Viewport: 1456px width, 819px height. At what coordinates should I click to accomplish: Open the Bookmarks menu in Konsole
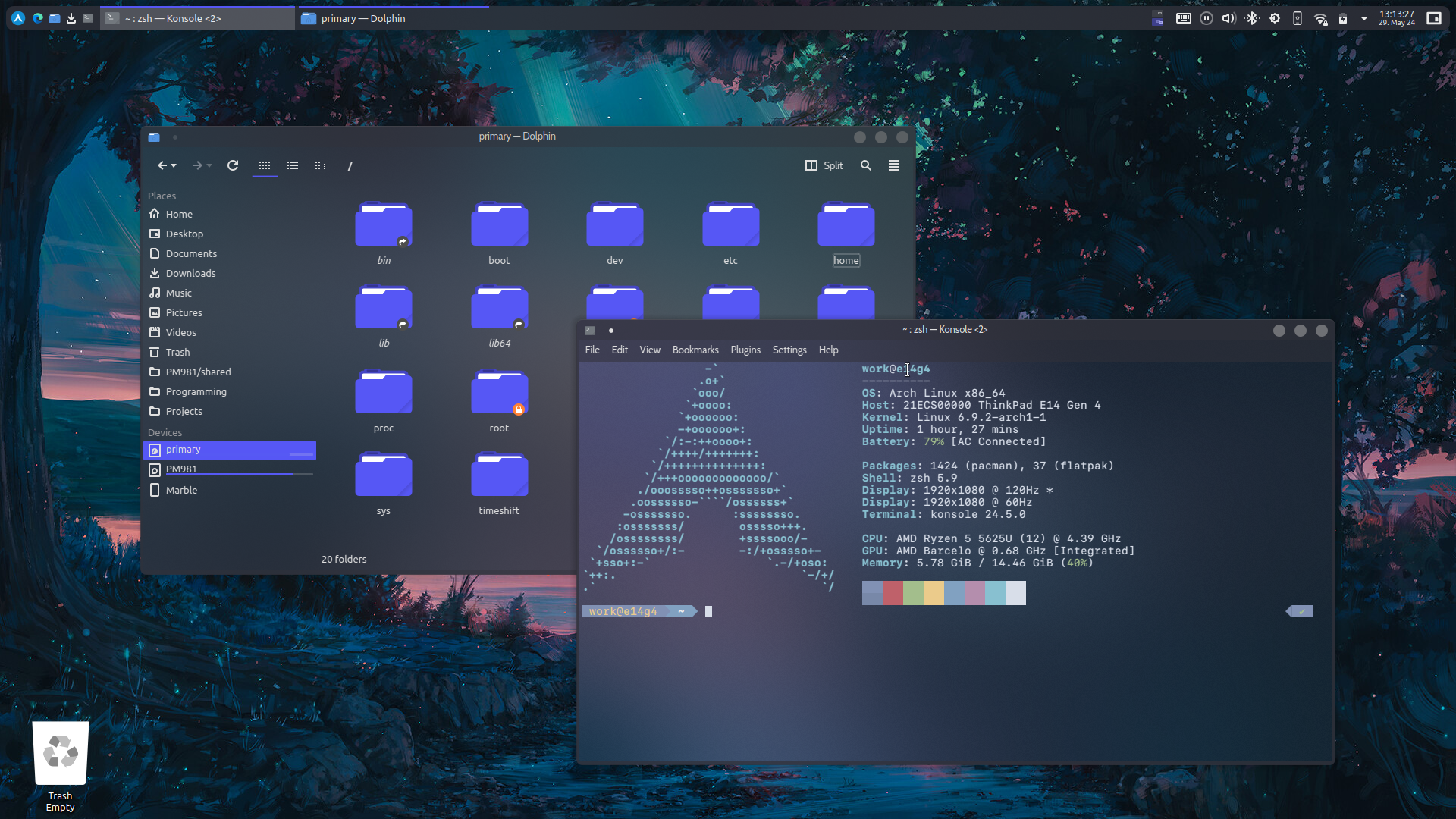(695, 350)
